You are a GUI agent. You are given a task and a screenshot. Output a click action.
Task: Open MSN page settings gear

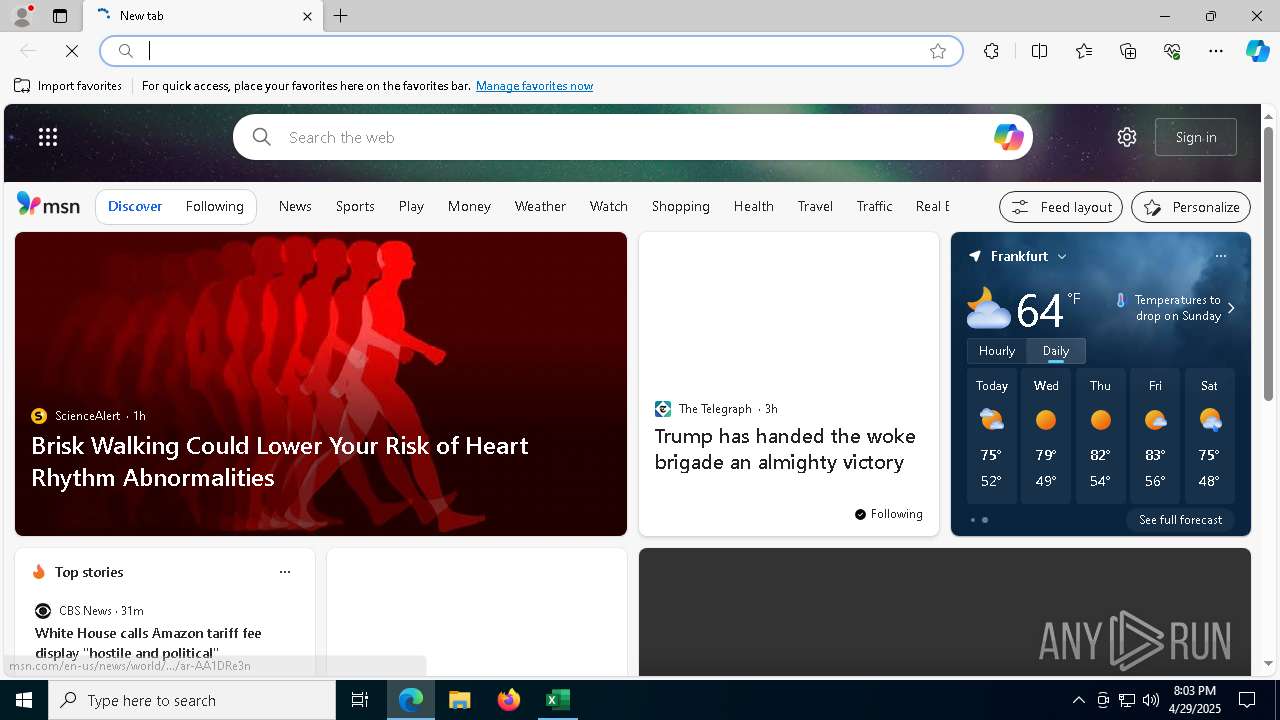click(x=1127, y=137)
